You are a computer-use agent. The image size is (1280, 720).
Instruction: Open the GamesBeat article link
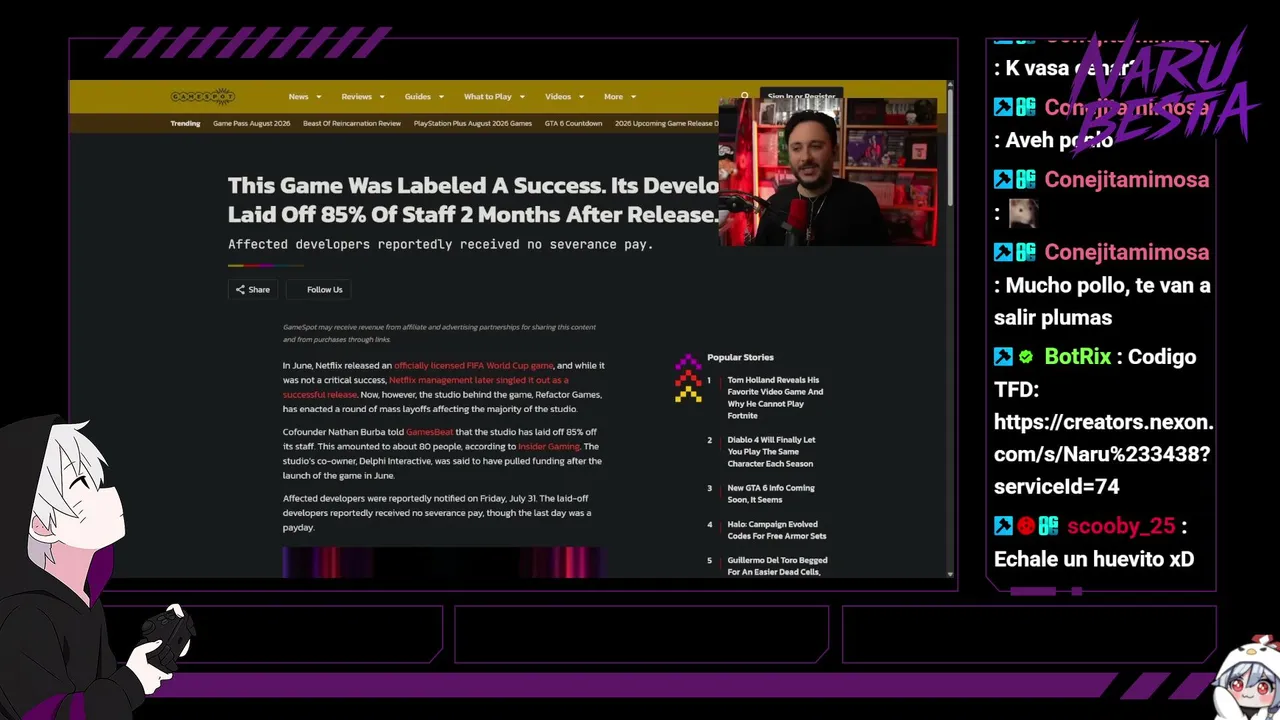pos(429,432)
